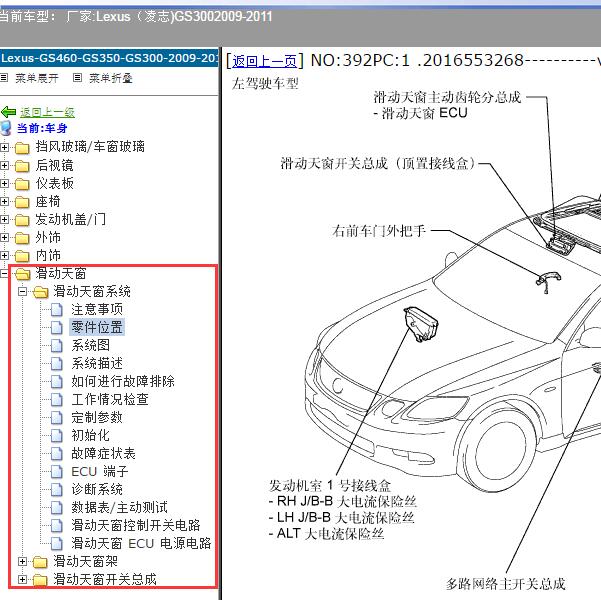Expand the 座椅 tree node
This screenshot has height=600, width=601.
coord(4,201)
